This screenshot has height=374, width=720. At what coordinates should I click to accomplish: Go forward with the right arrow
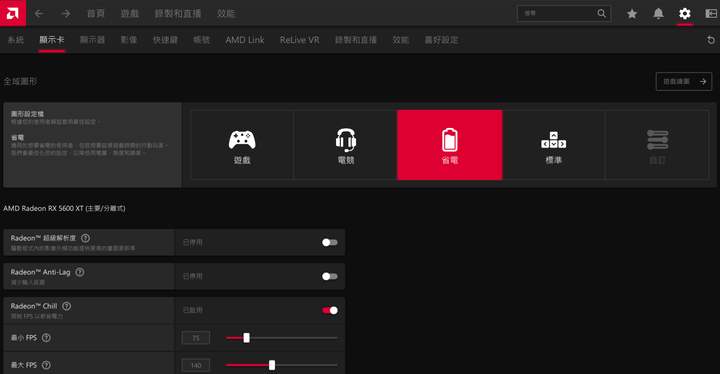point(66,14)
